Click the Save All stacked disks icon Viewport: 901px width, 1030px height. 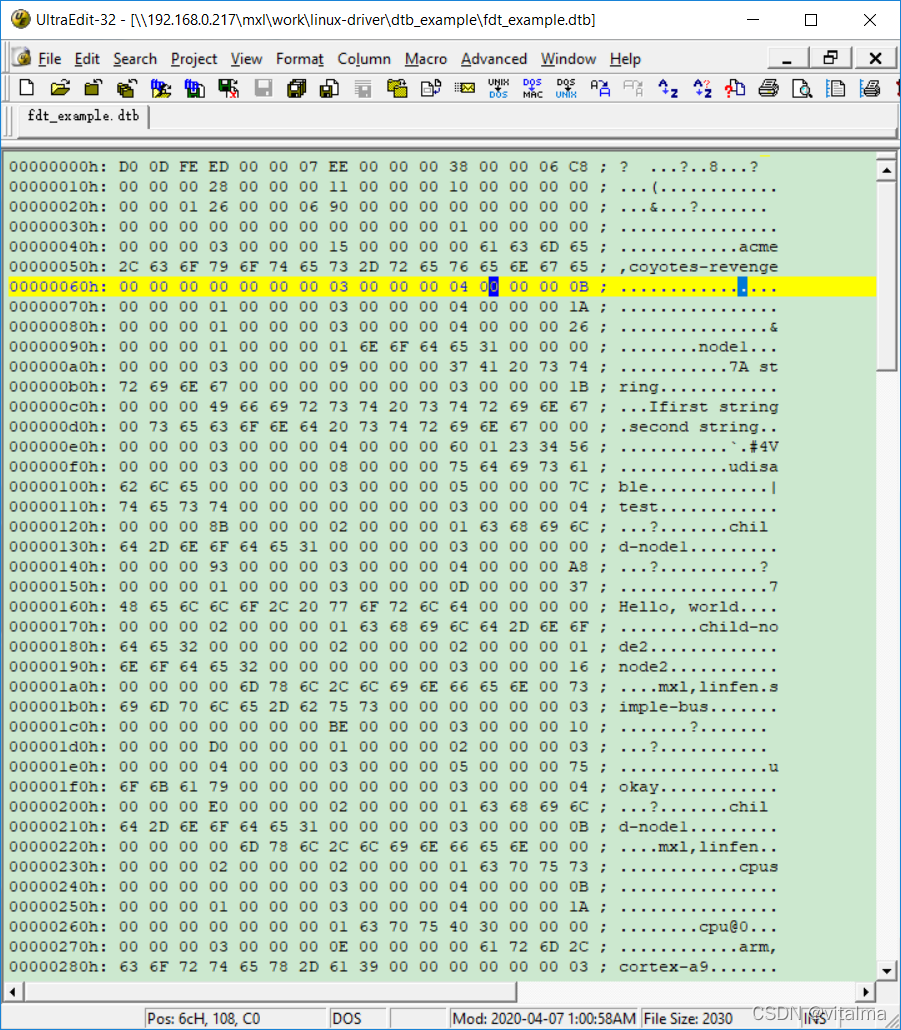(x=296, y=87)
